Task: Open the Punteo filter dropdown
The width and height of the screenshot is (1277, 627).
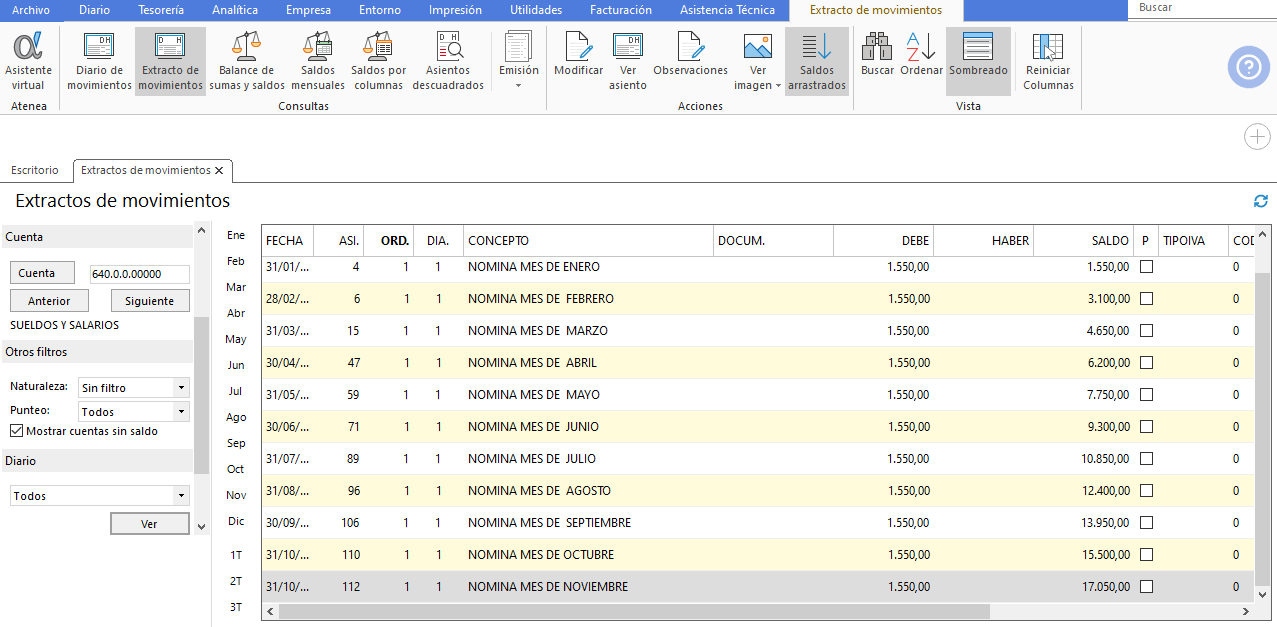Action: [181, 412]
